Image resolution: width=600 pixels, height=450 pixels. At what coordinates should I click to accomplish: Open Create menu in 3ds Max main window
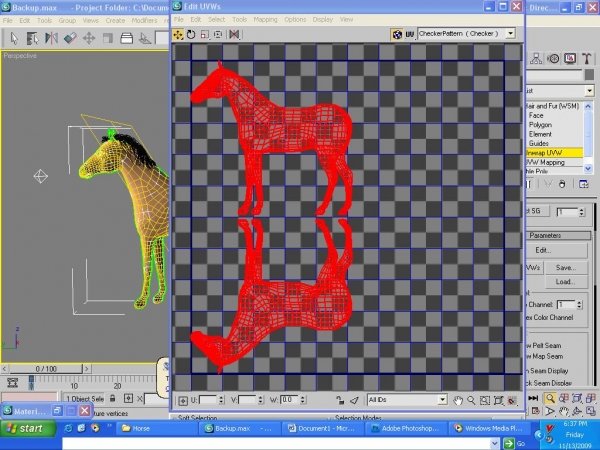click(115, 21)
